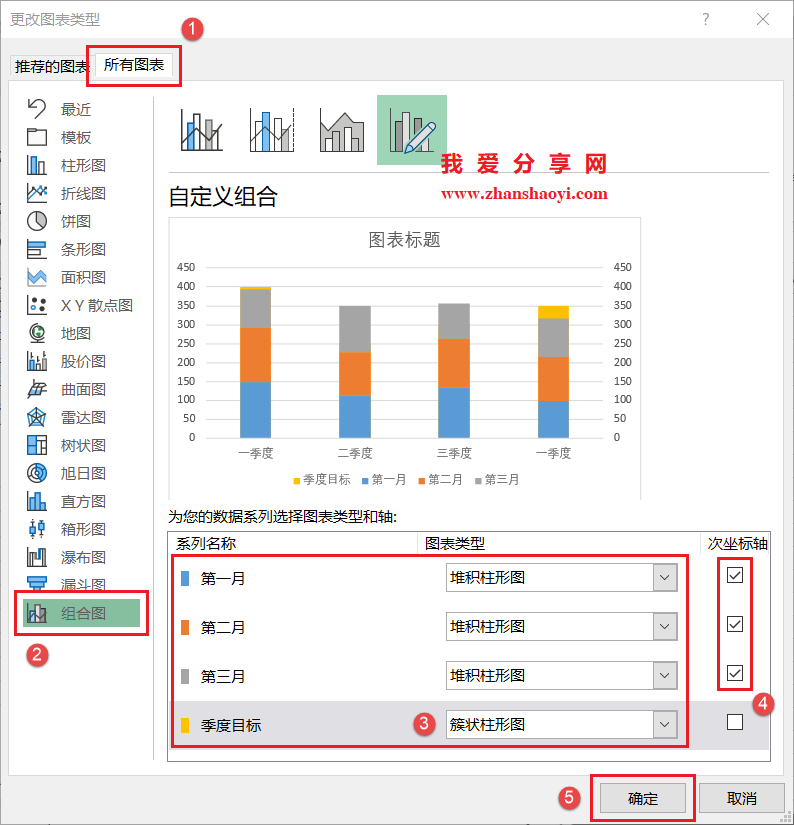The image size is (794, 825).
Task: Pick clustered column-line on secondary axis subtype
Action: coord(272,130)
